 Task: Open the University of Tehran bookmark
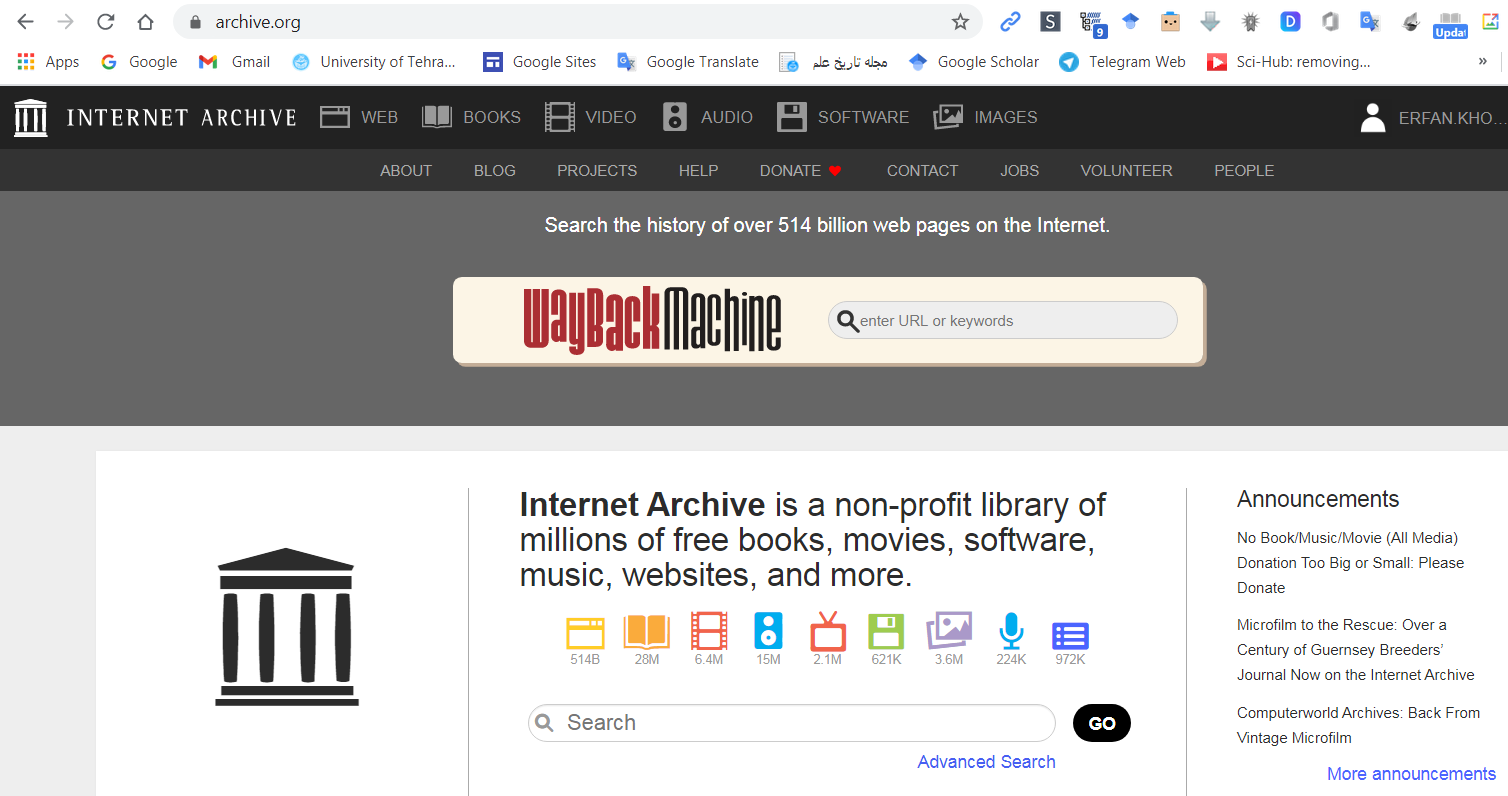coord(373,62)
